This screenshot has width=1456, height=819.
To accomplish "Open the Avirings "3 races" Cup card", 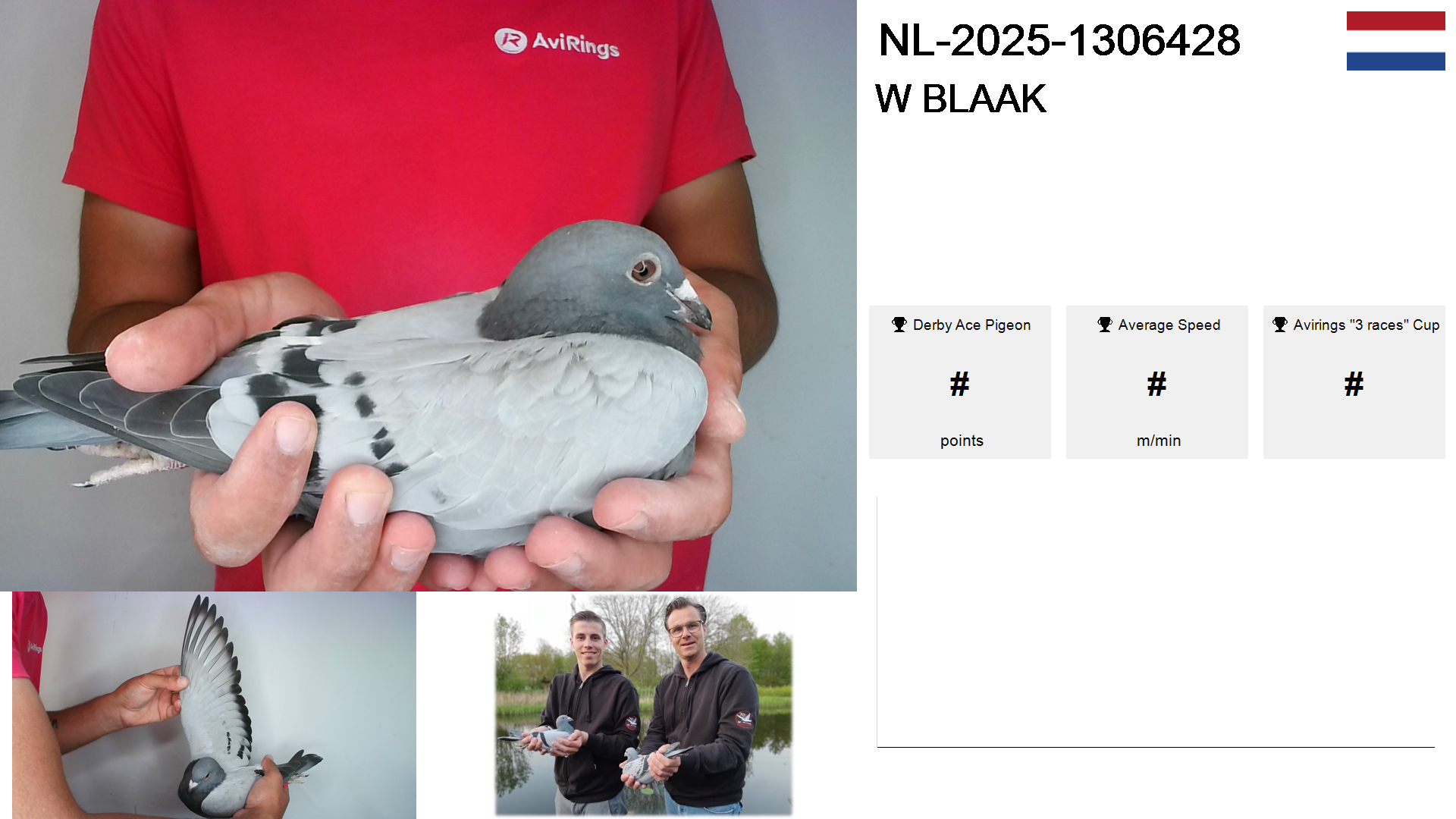I will coord(1354,382).
